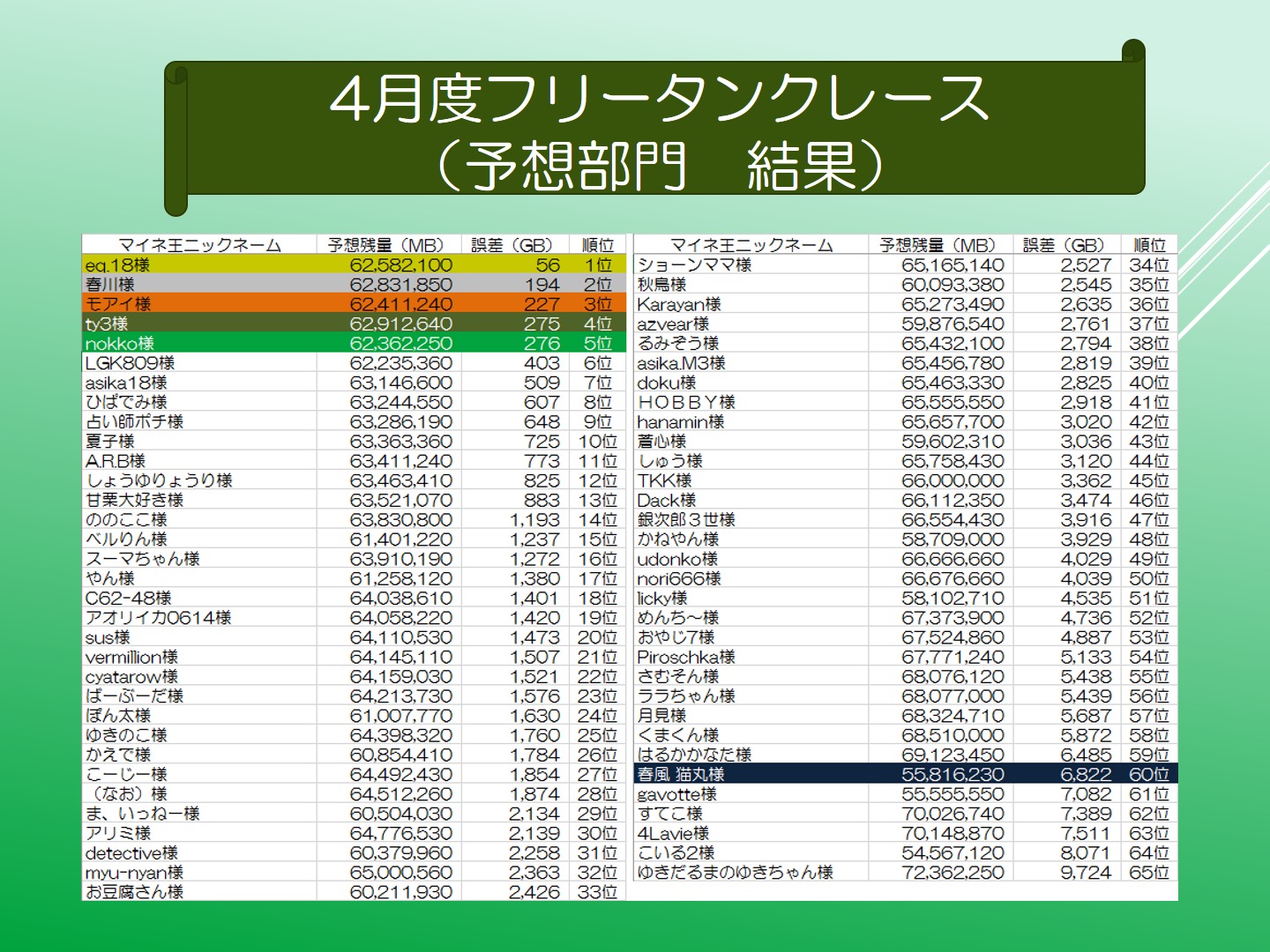
Task: Click the 65位 rank cell
Action: coord(1149,873)
